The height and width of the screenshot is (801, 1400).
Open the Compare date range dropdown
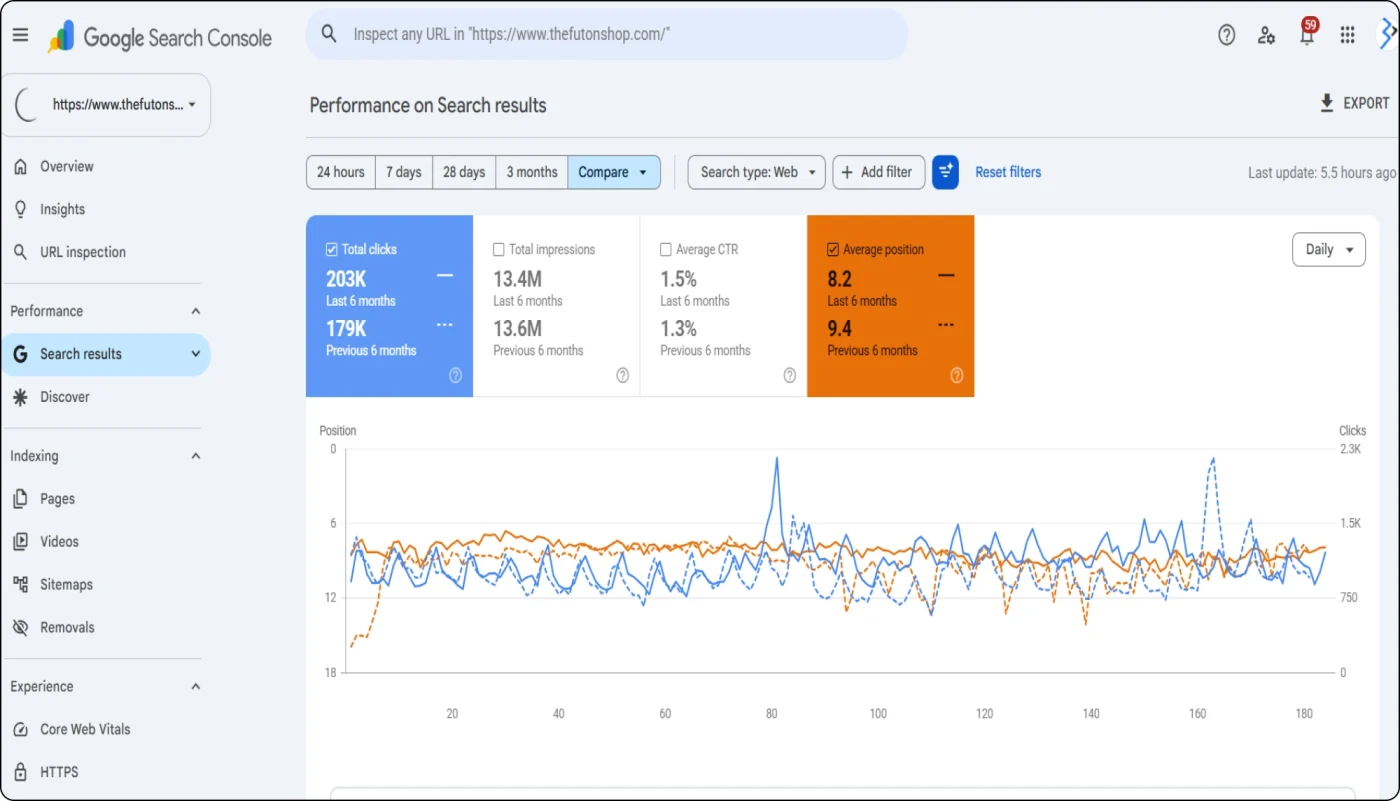point(614,172)
